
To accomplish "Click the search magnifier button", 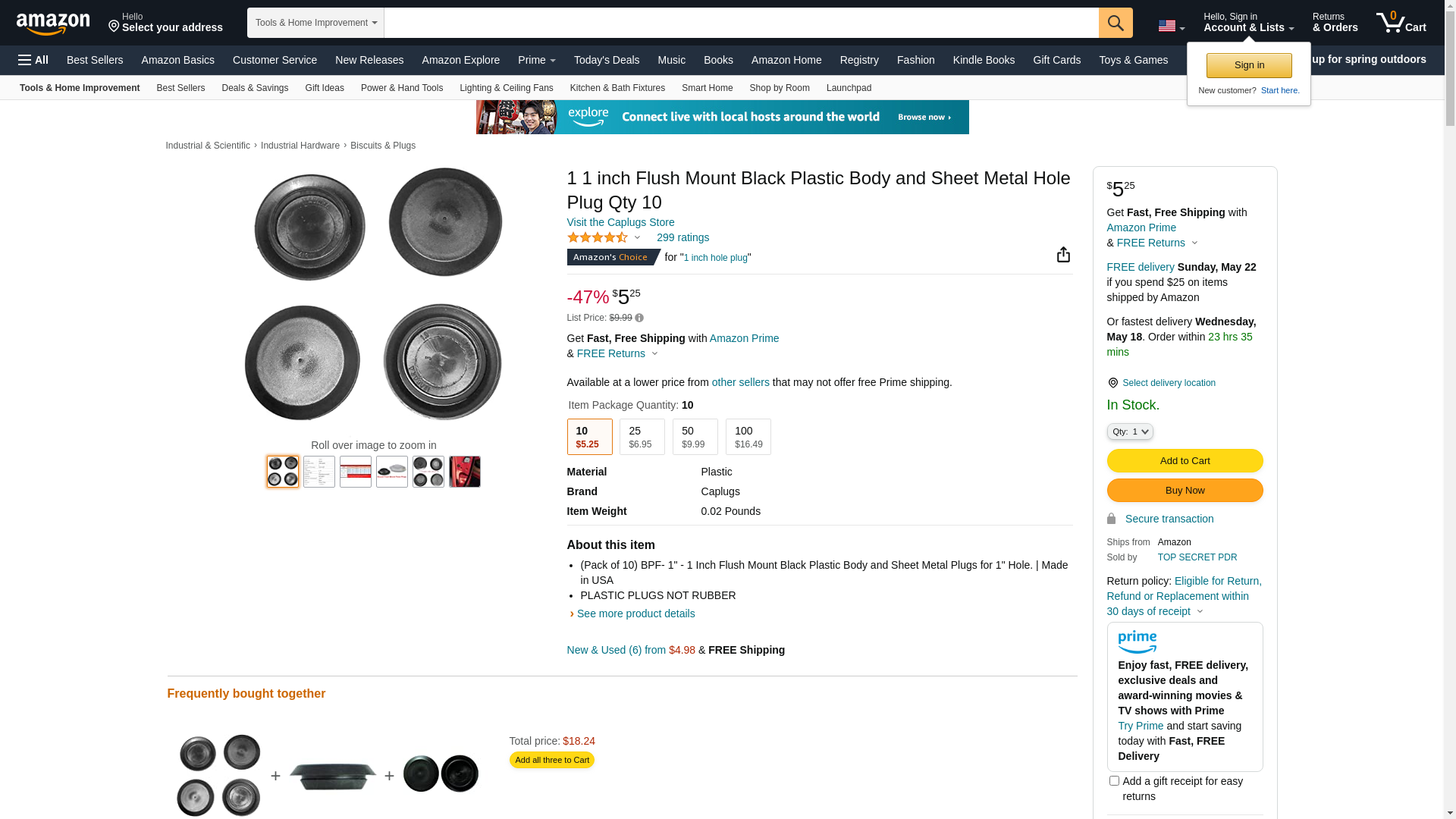I will click(x=1116, y=23).
